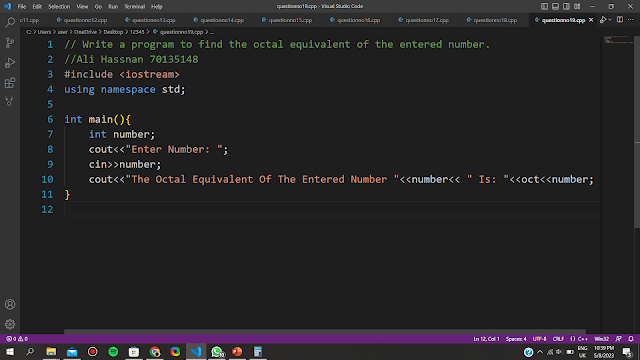This screenshot has height=360, width=640.
Task: Change encoding via UTF-8 status
Action: click(x=539, y=339)
